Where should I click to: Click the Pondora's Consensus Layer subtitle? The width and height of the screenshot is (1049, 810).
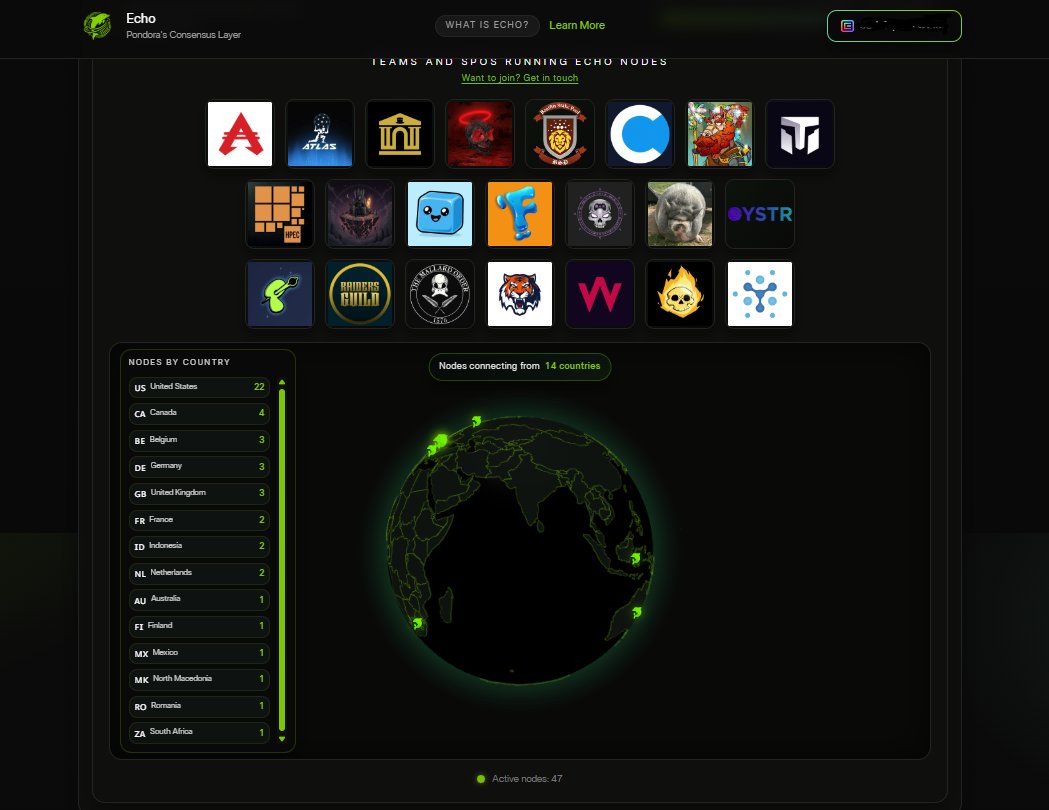point(183,35)
